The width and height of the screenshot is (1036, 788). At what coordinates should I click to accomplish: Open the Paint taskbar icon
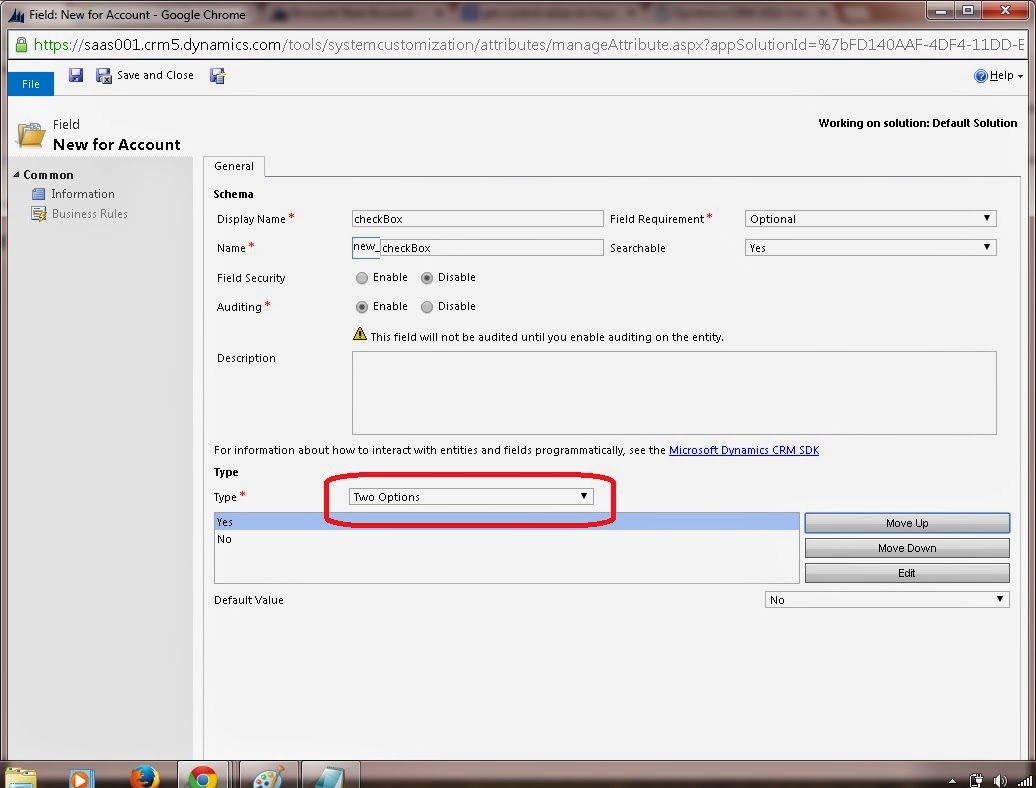pos(269,777)
